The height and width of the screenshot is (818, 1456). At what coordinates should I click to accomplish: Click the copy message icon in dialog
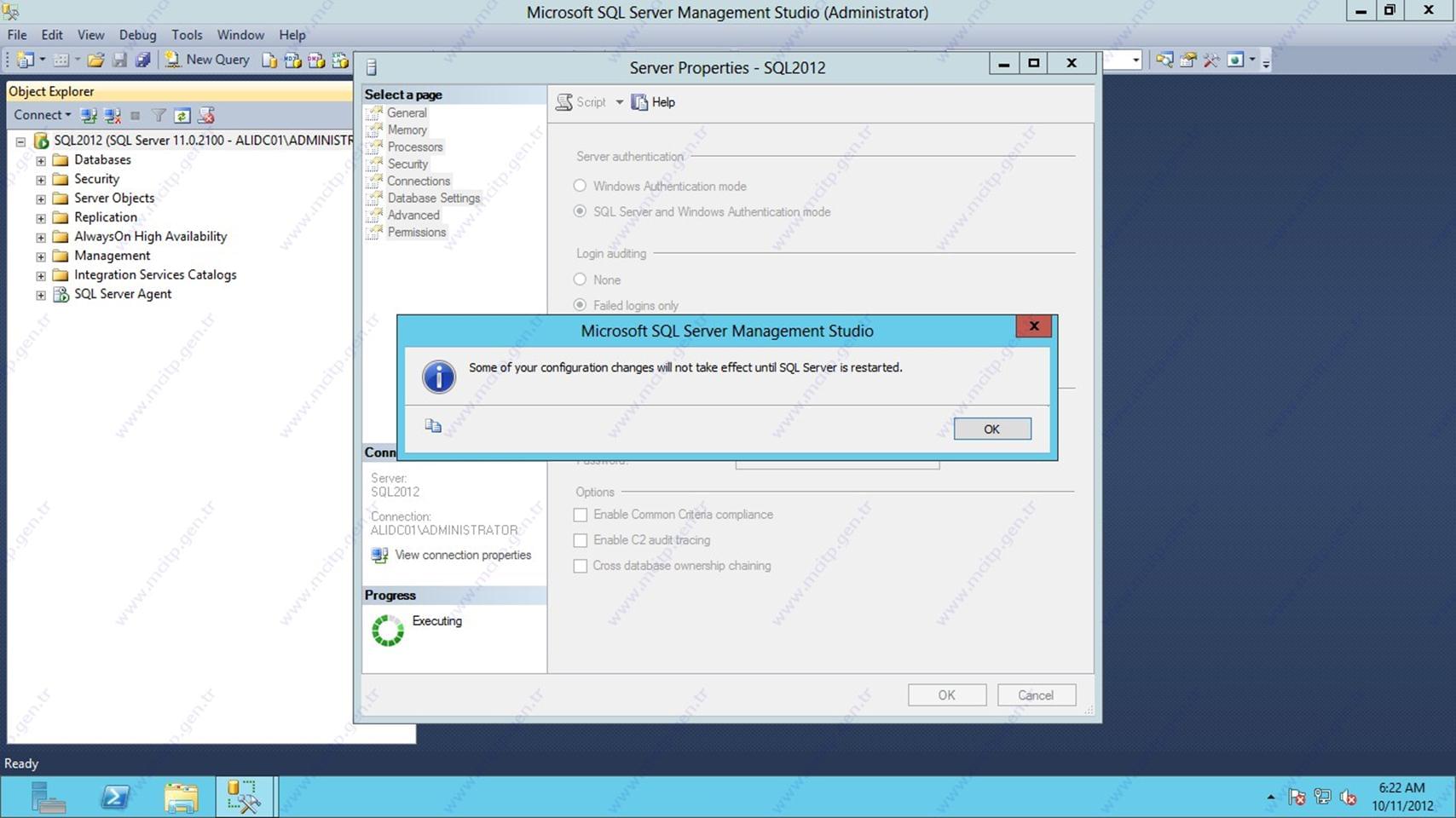click(433, 425)
